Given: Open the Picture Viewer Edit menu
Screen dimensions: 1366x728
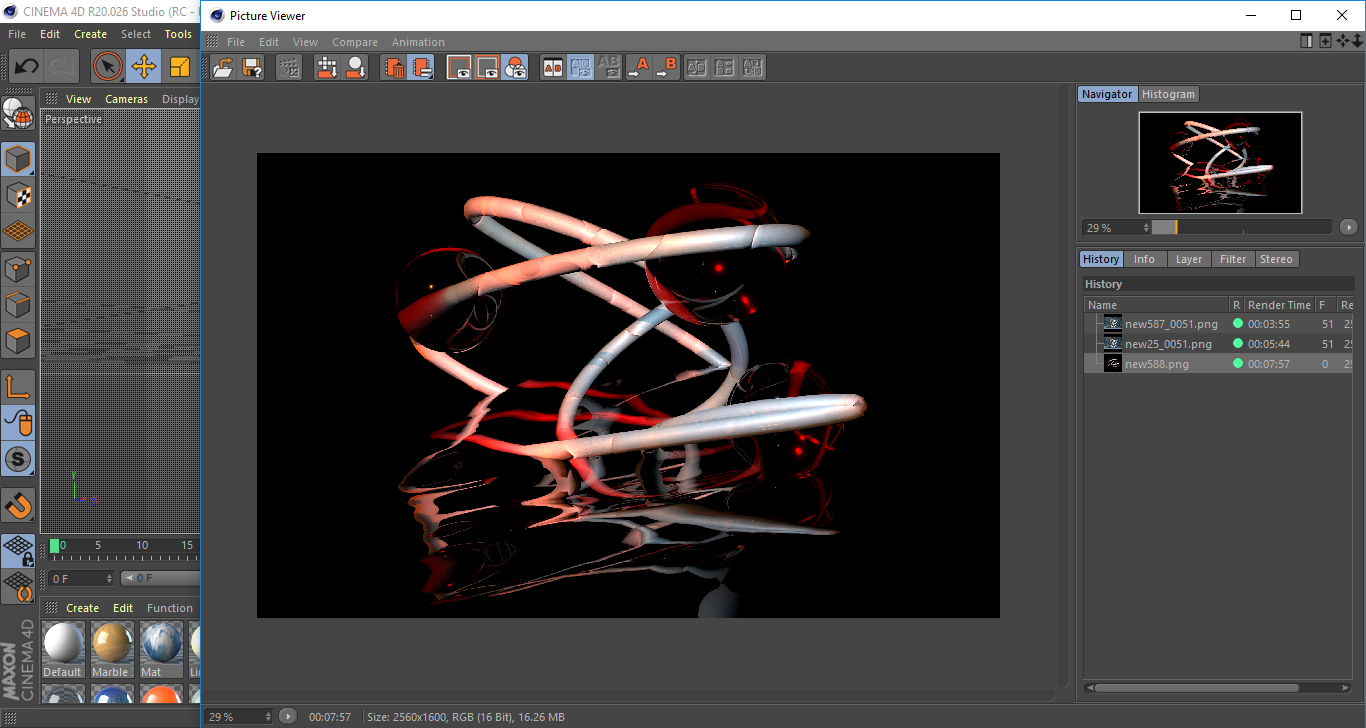Looking at the screenshot, I should pyautogui.click(x=269, y=42).
